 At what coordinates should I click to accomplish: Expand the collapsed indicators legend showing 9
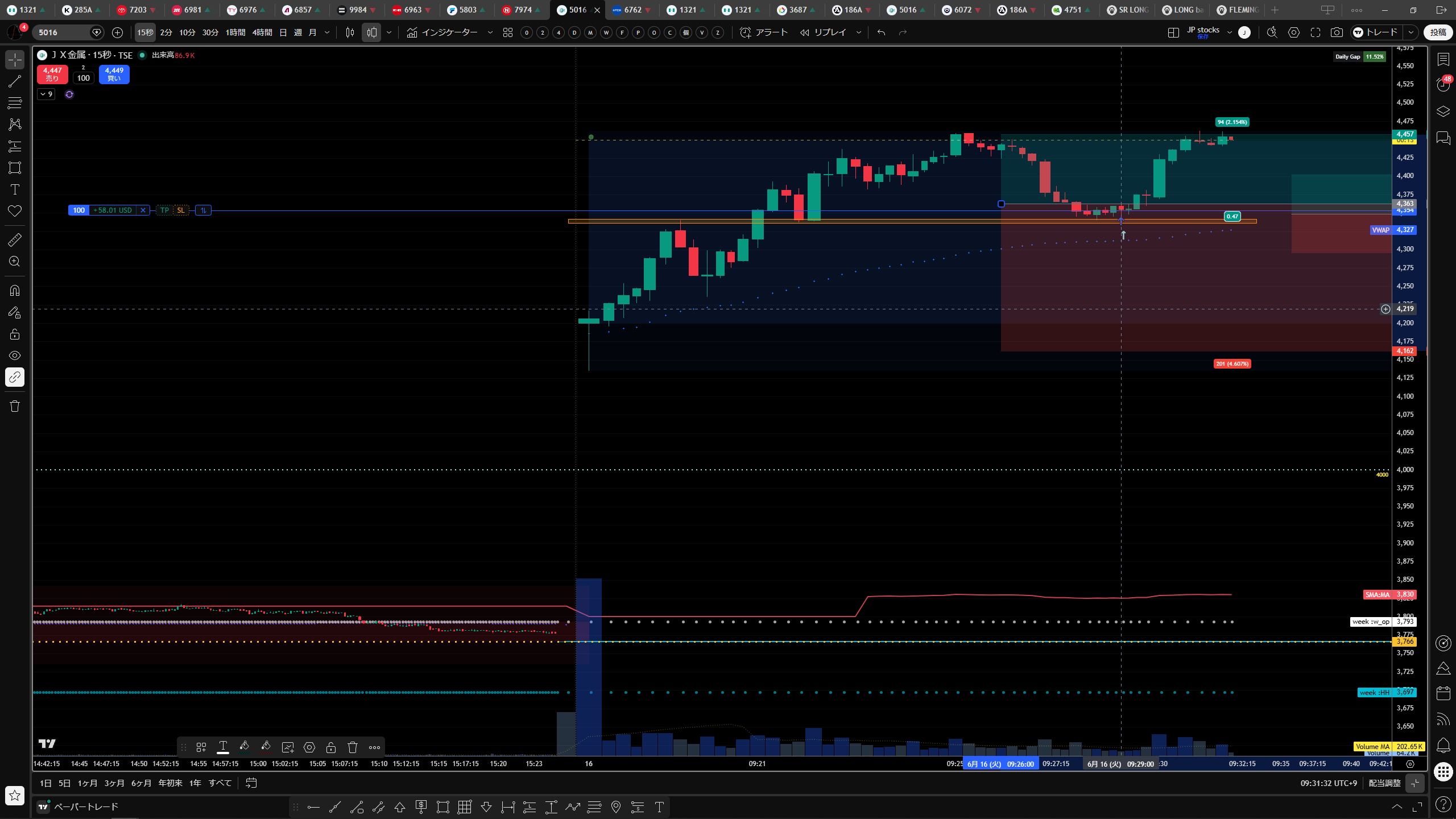(x=46, y=94)
